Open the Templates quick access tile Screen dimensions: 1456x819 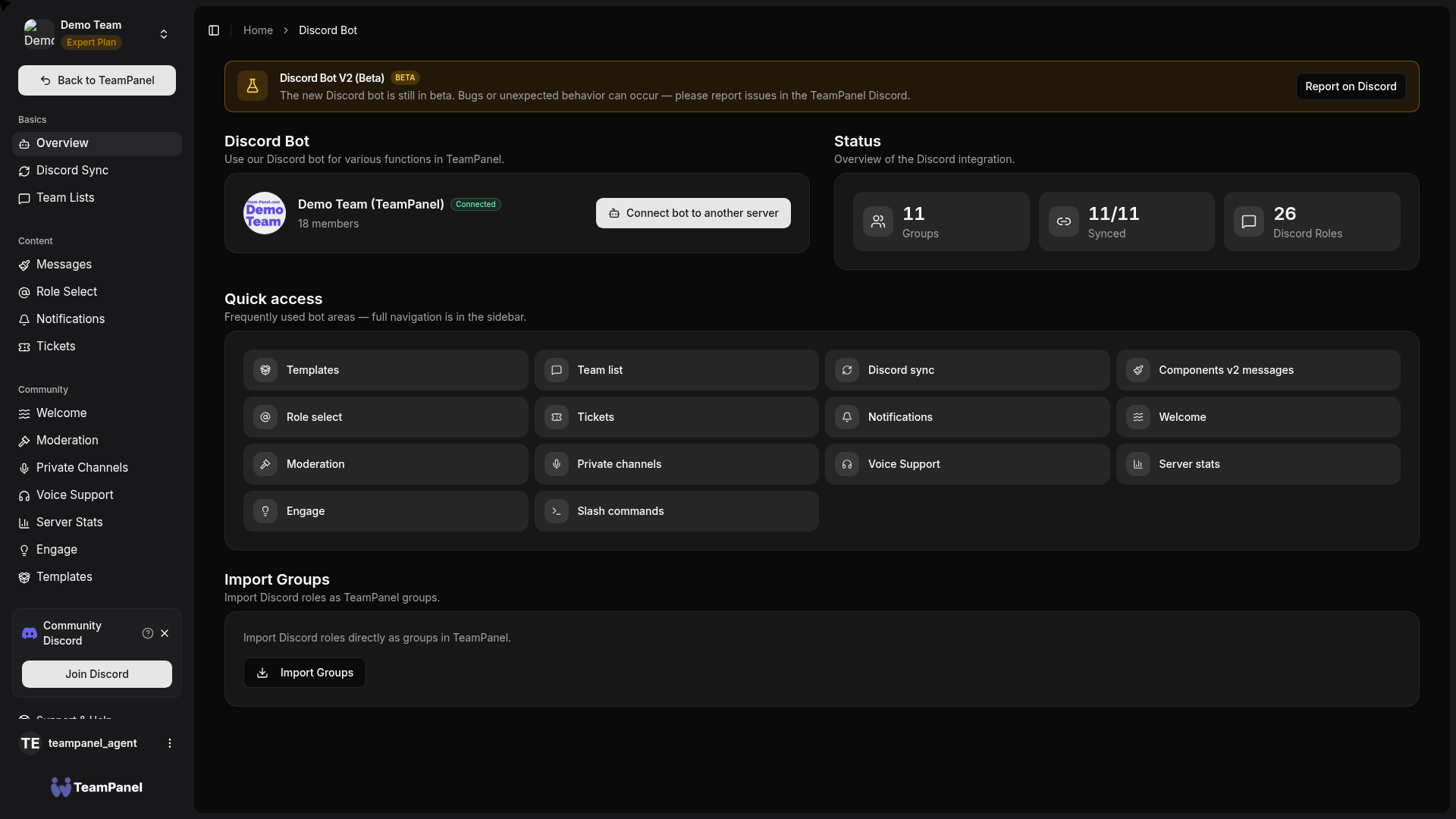pos(385,370)
